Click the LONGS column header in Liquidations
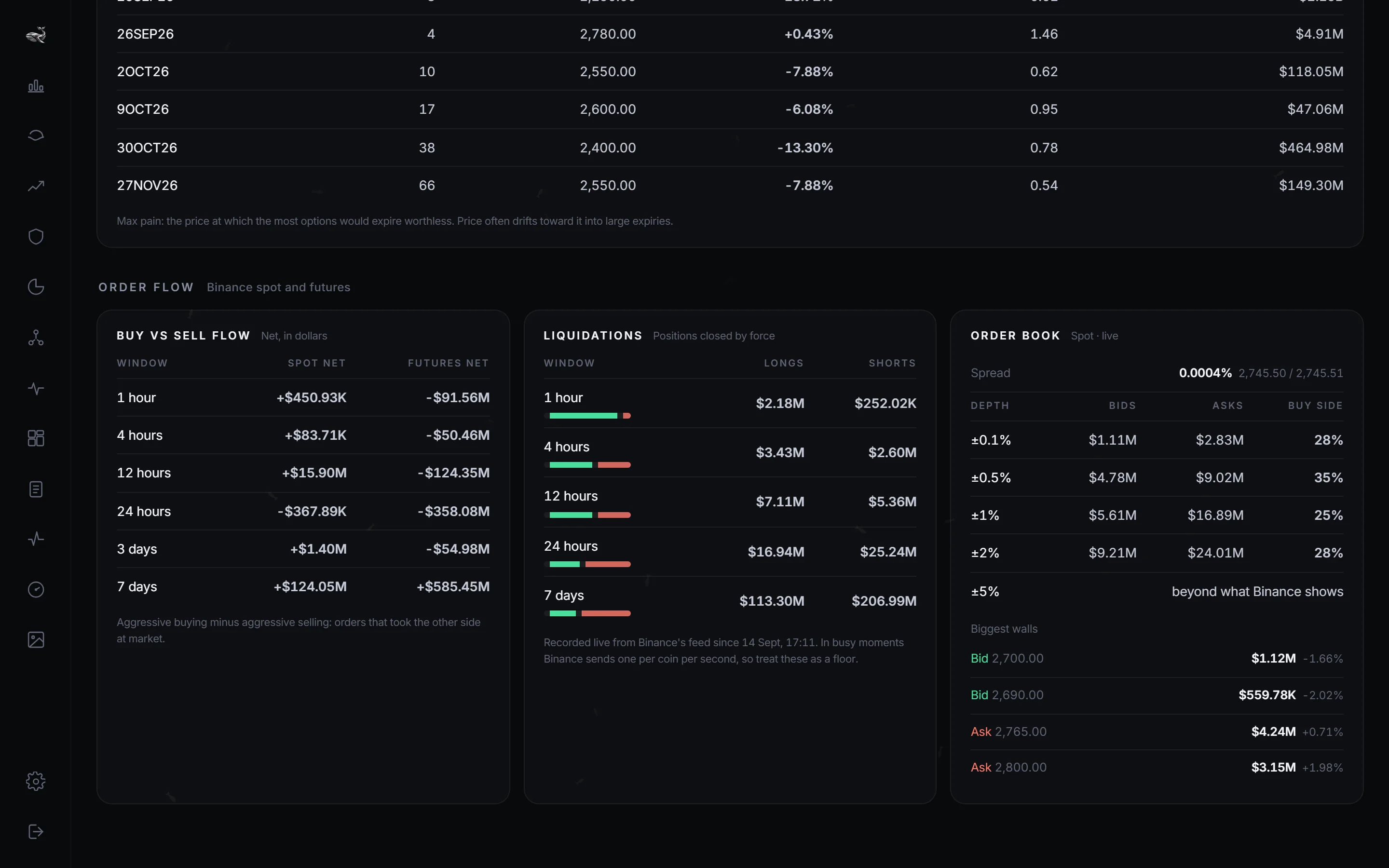 (x=783, y=363)
